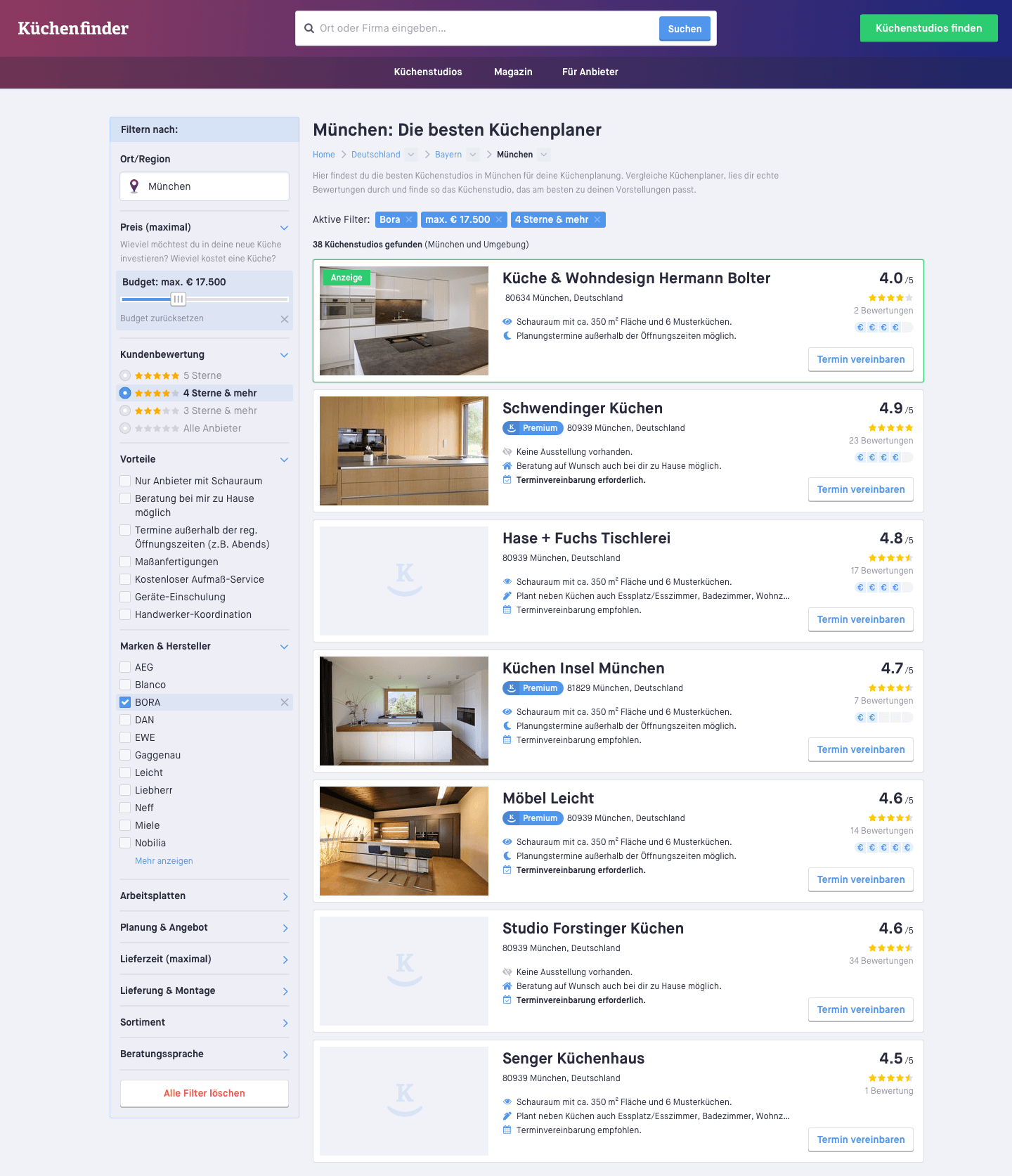Viewport: 1012px width, 1176px height.
Task: Clear BORA brand filter via its X
Action: [285, 702]
